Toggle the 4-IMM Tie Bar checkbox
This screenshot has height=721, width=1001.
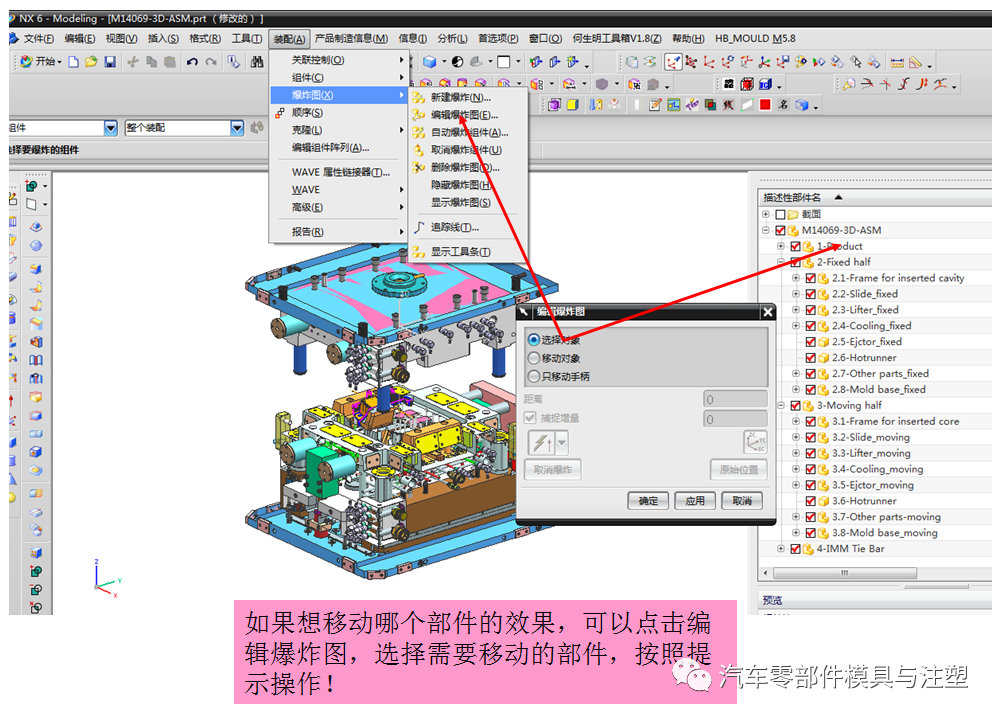click(x=794, y=548)
